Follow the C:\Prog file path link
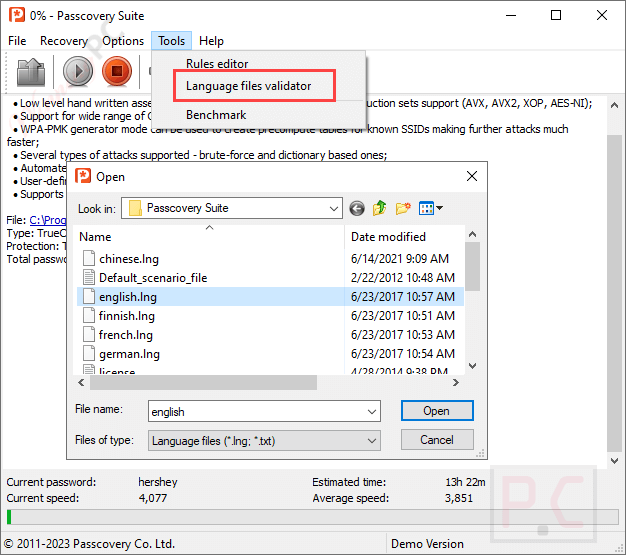The image size is (626, 555). point(48,220)
